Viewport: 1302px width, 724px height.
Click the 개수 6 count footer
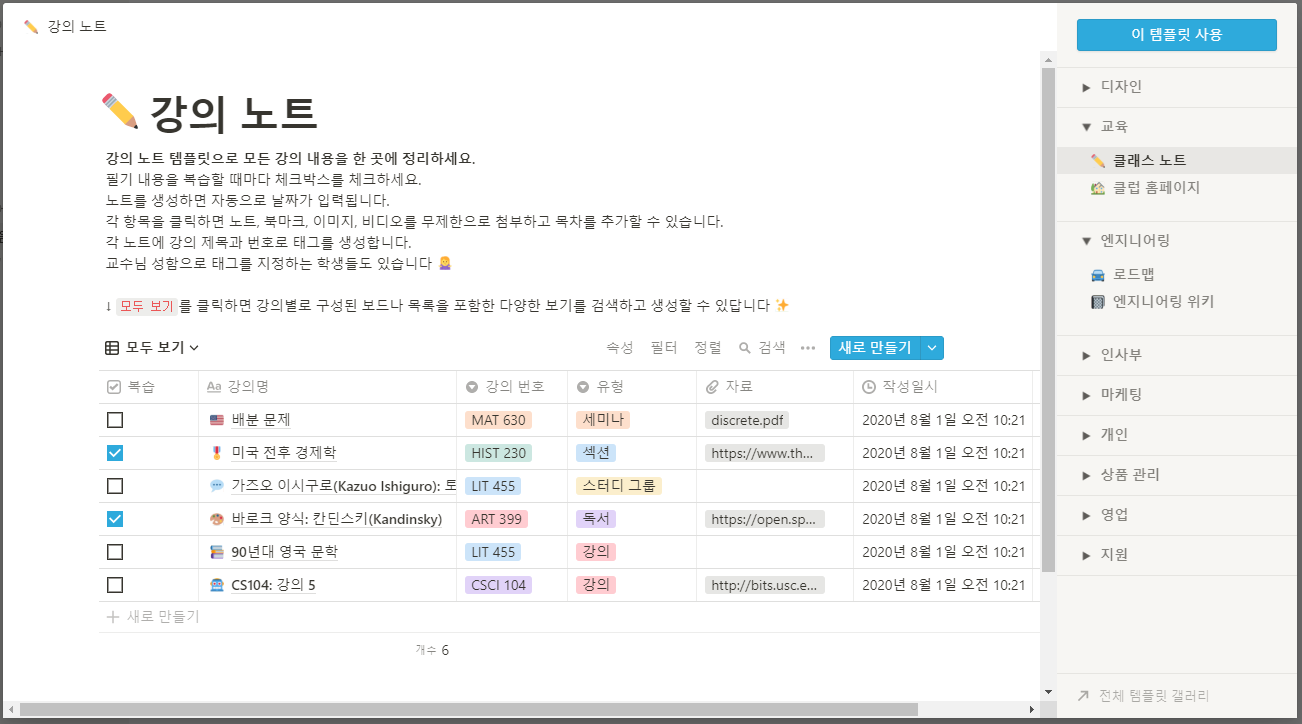pyautogui.click(x=432, y=650)
